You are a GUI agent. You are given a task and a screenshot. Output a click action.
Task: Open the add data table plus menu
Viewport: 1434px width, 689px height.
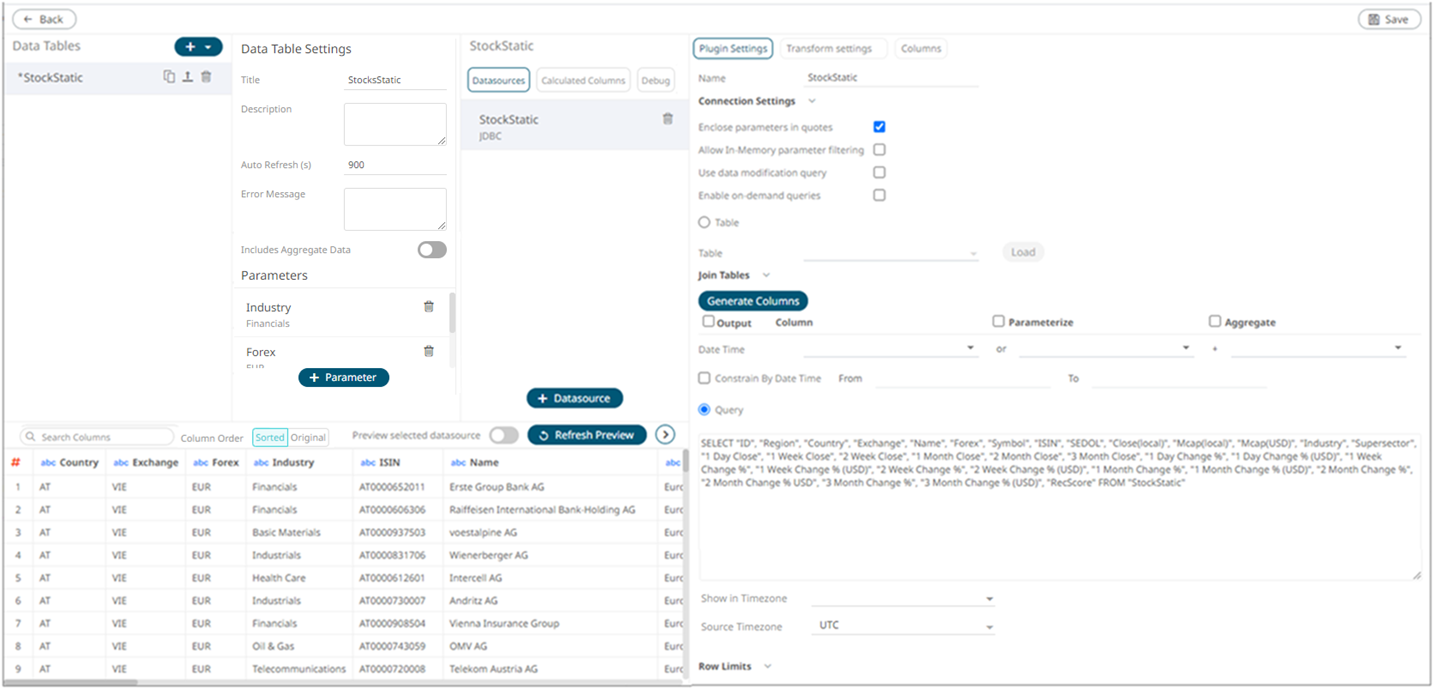pos(198,47)
